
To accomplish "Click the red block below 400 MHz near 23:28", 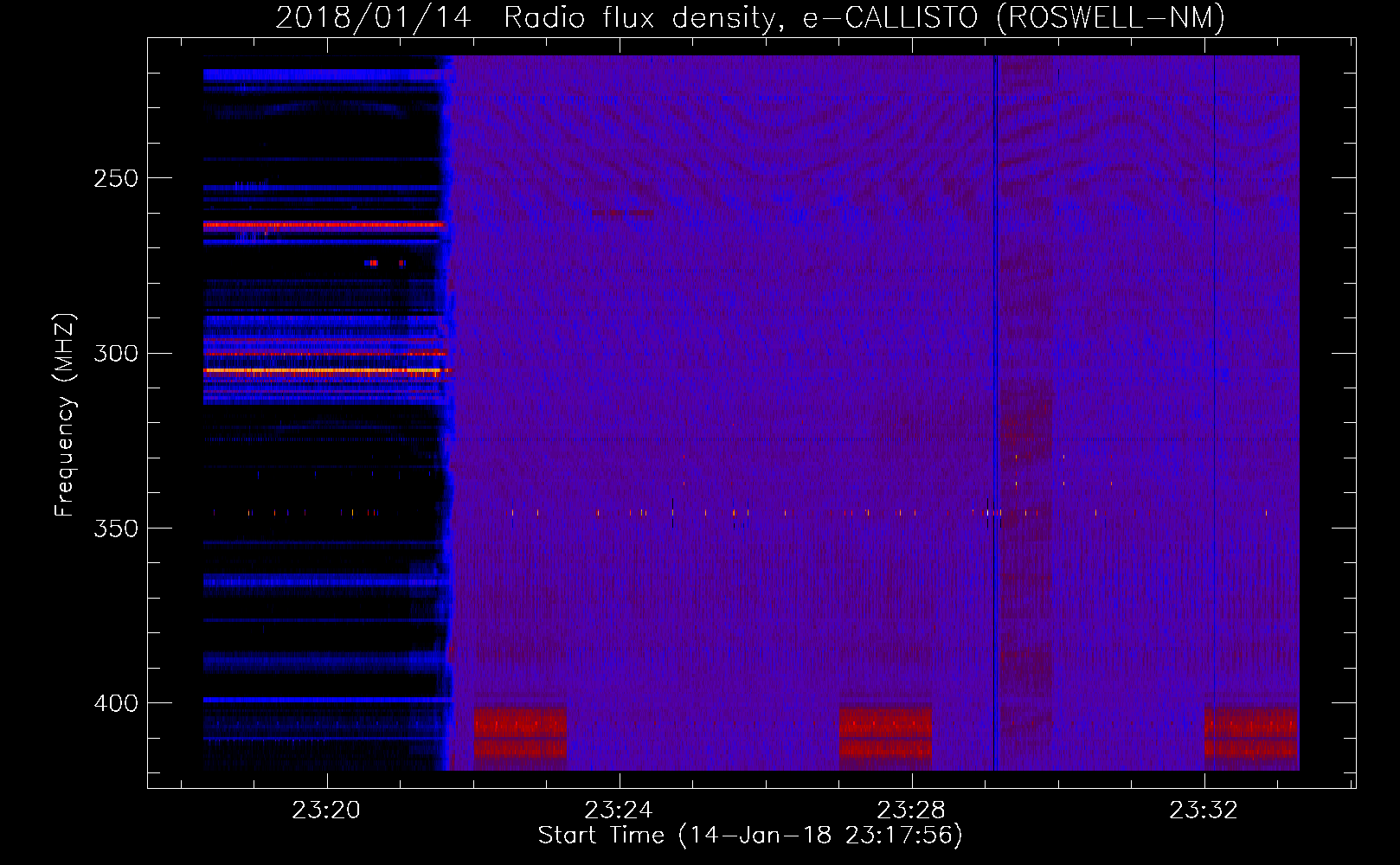I will click(885, 734).
